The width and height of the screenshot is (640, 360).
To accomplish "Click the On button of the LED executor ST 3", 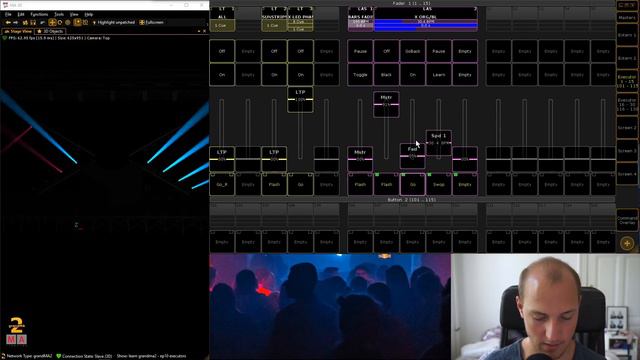I will pyautogui.click(x=300, y=75).
